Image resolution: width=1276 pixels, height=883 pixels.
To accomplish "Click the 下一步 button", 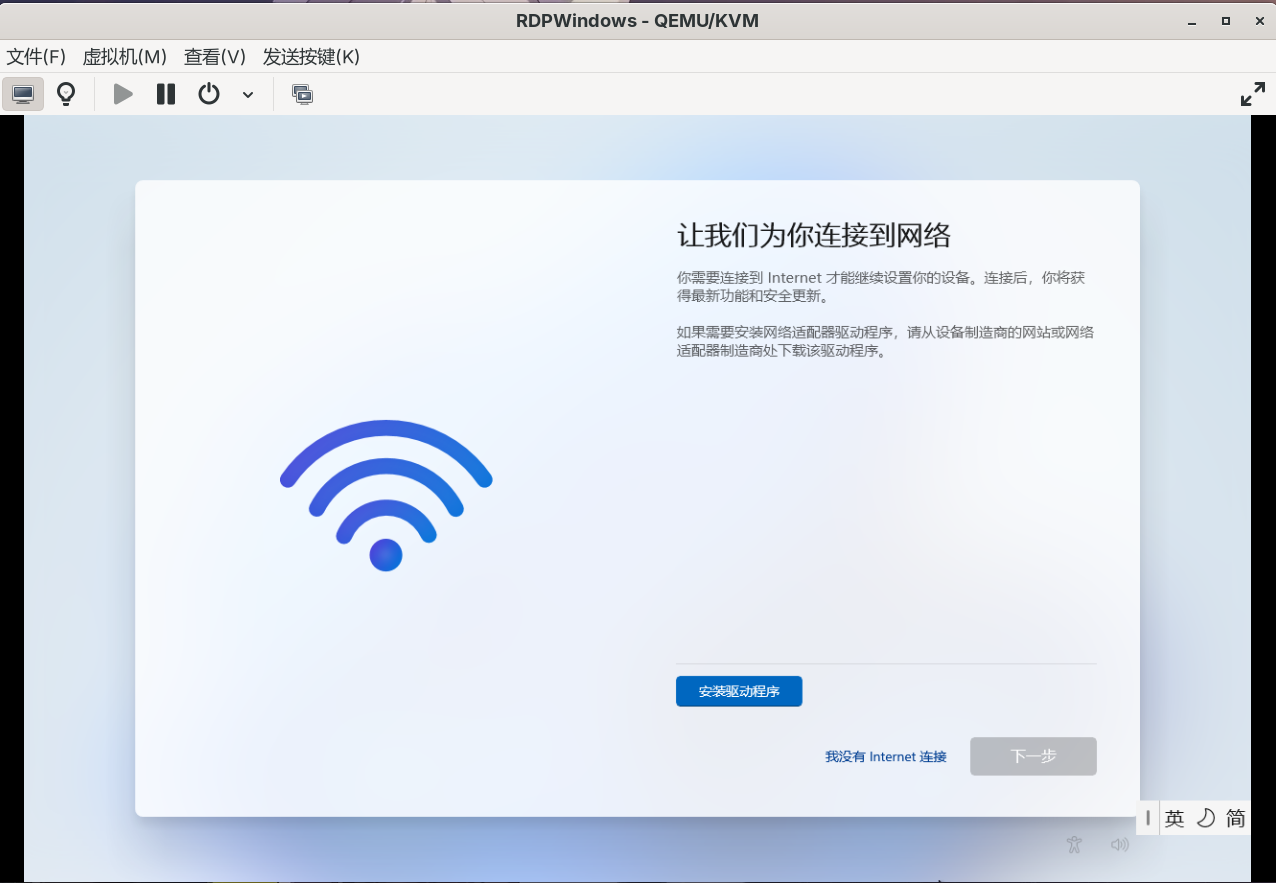I will point(1033,756).
